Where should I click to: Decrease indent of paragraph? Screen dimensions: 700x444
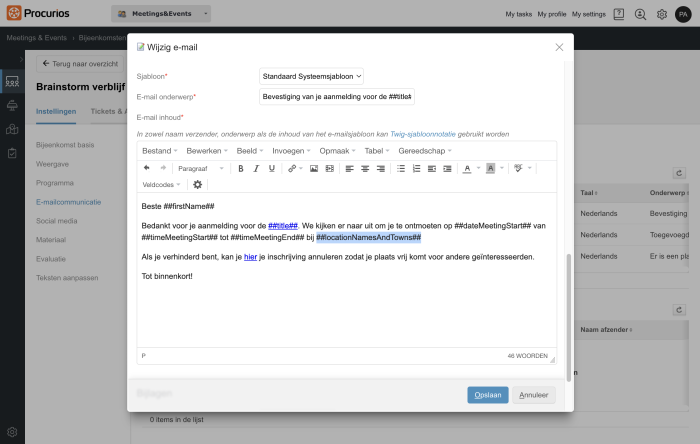[432, 168]
